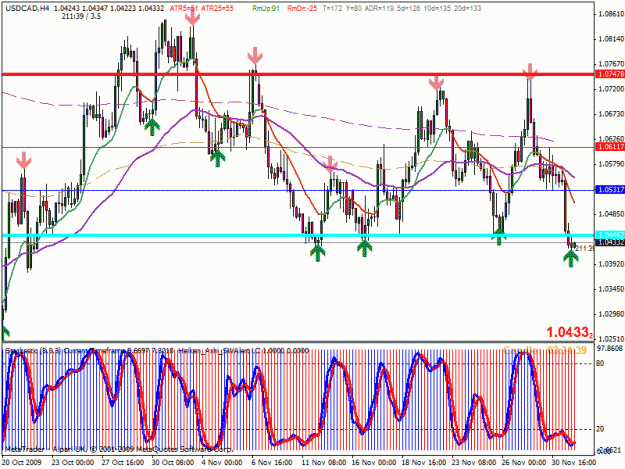The height and width of the screenshot is (469, 625).
Task: Click the 1.06260 price axis value
Action: coord(611,139)
